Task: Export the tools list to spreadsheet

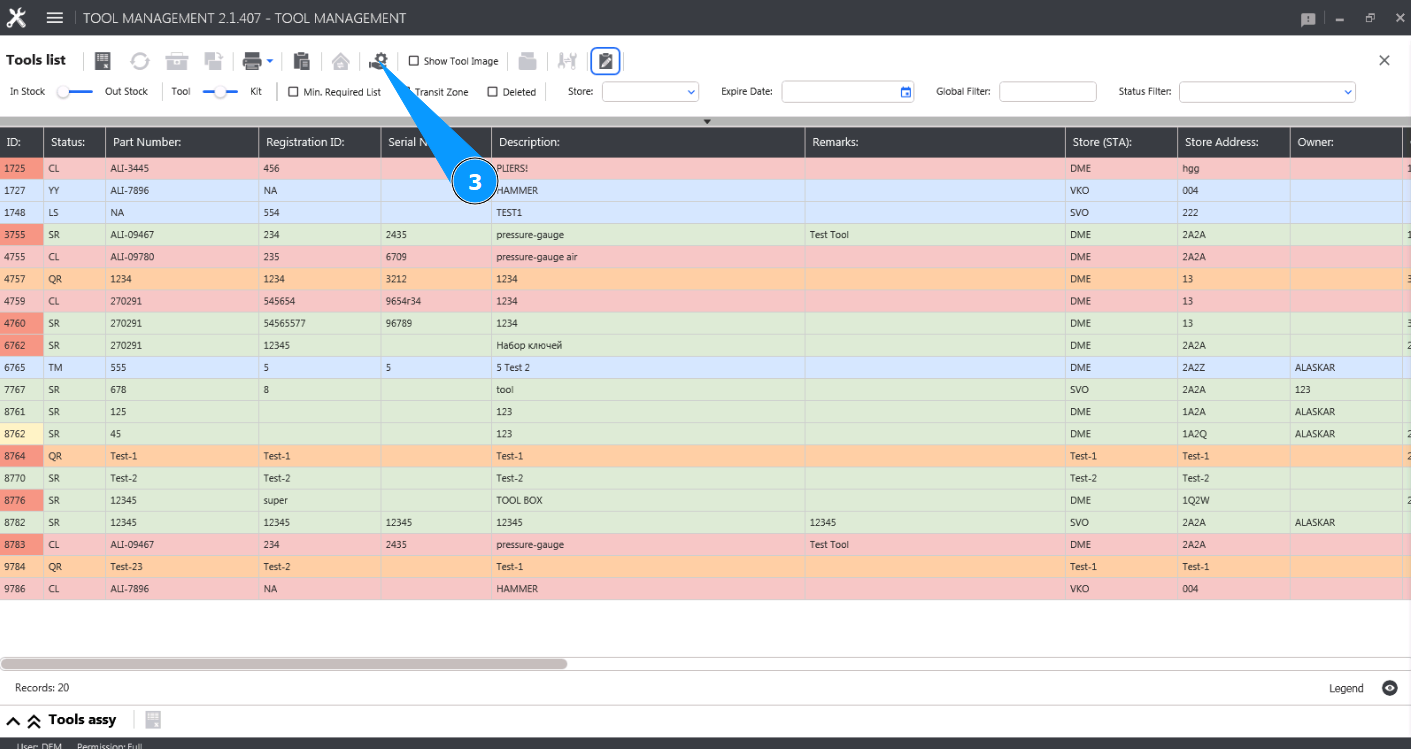Action: coord(103,61)
